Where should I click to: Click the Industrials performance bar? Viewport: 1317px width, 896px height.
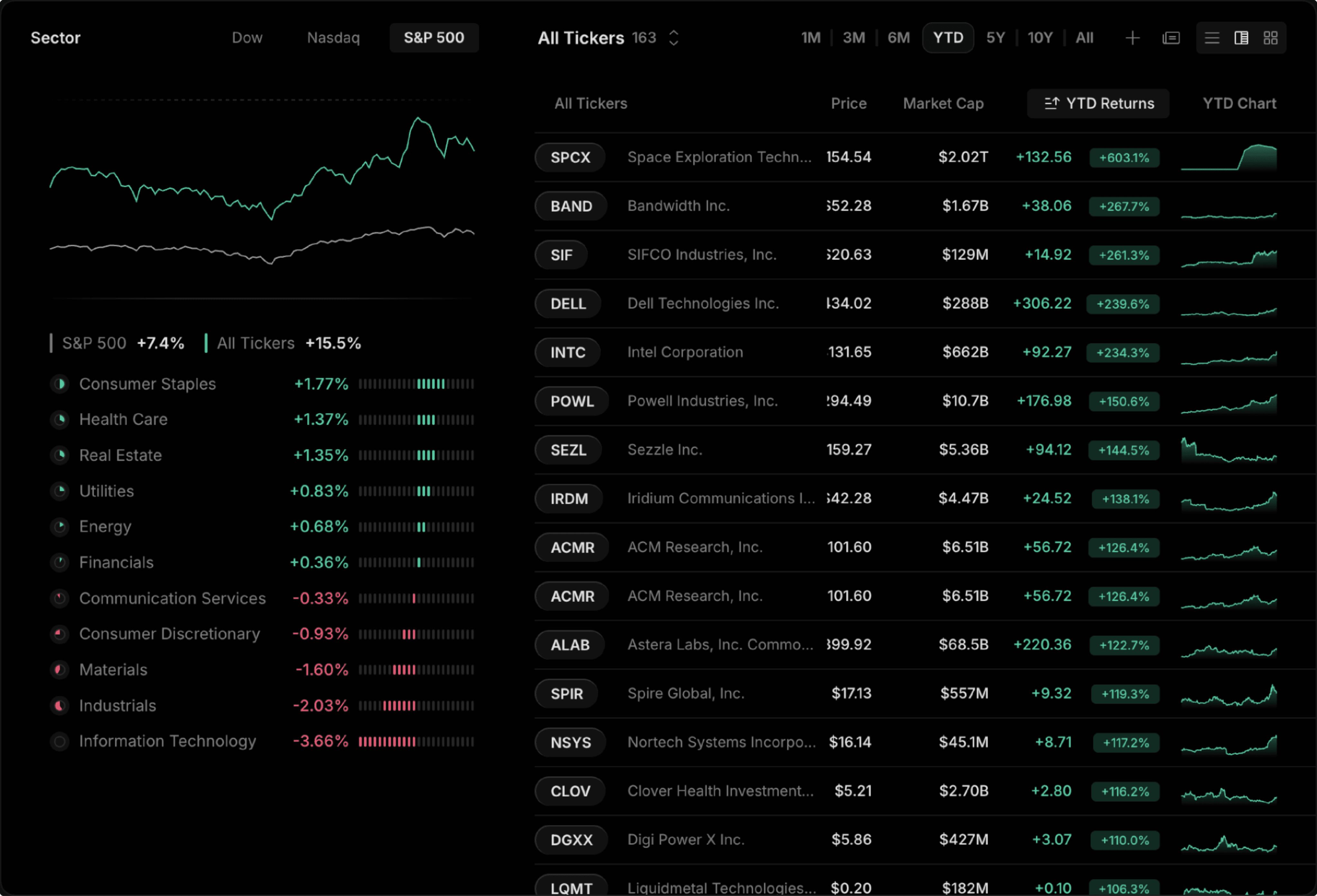click(416, 706)
